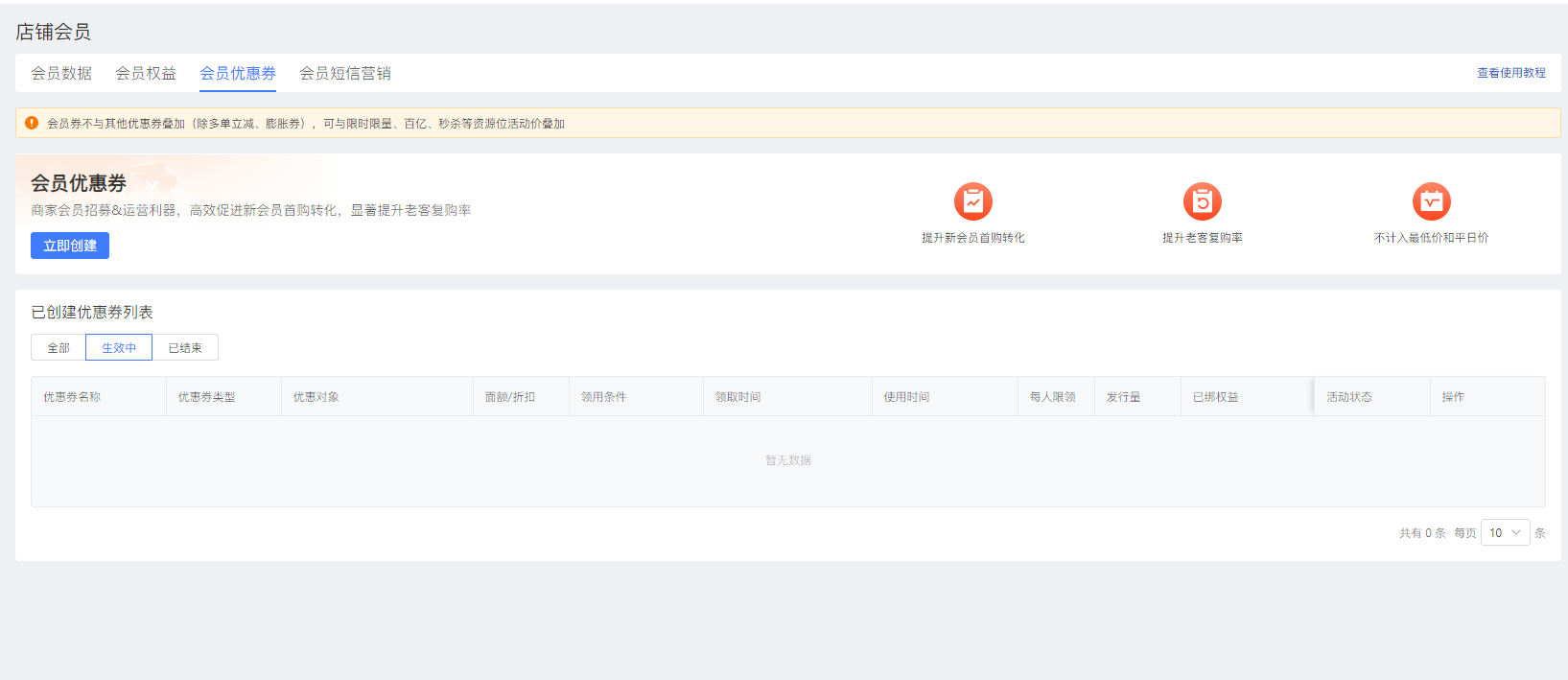Open the 查看使用教程 link
1568x680 pixels.
[x=1510, y=73]
